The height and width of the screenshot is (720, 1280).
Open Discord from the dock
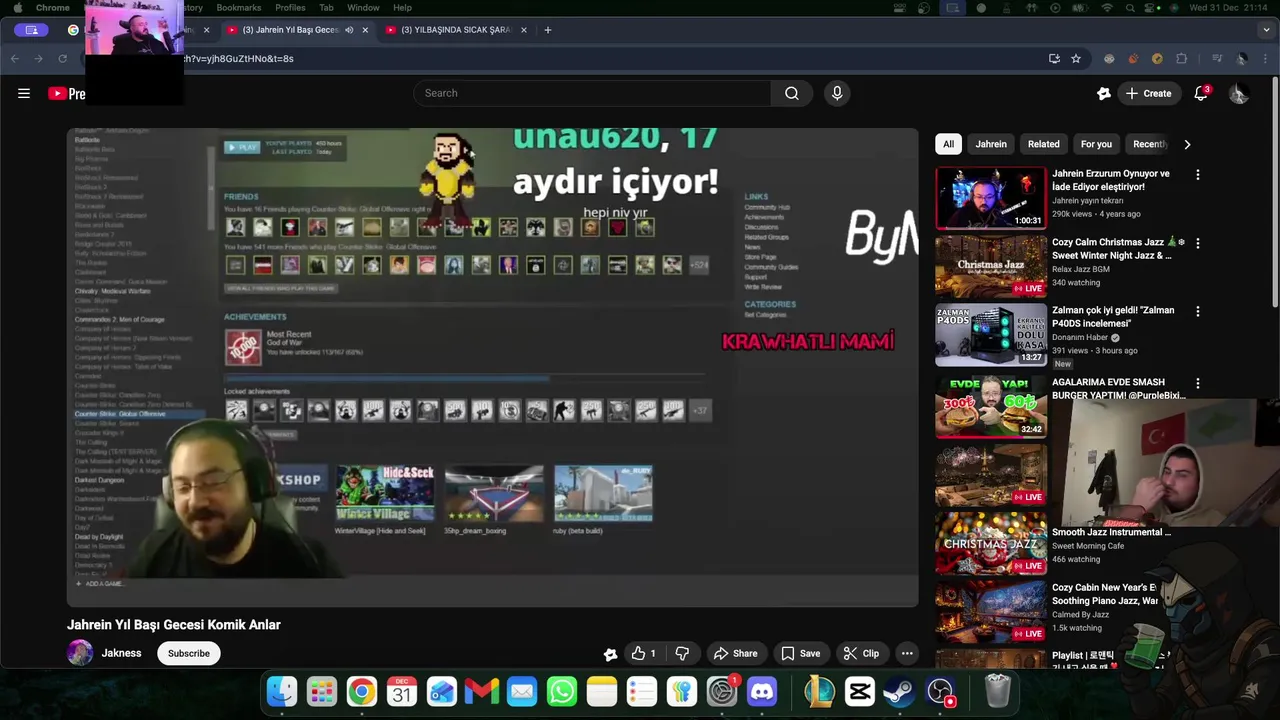click(x=762, y=691)
